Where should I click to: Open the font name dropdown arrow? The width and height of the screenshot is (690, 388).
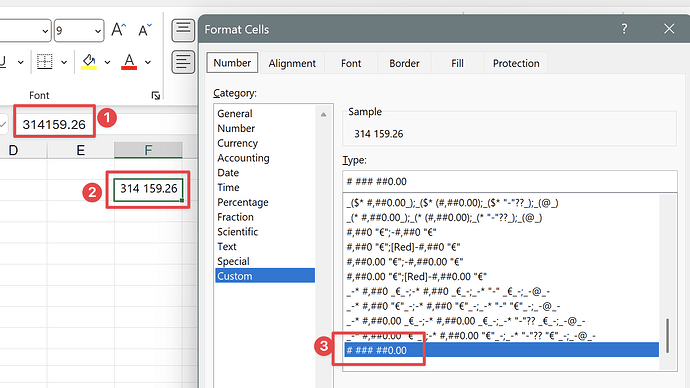tap(45, 31)
